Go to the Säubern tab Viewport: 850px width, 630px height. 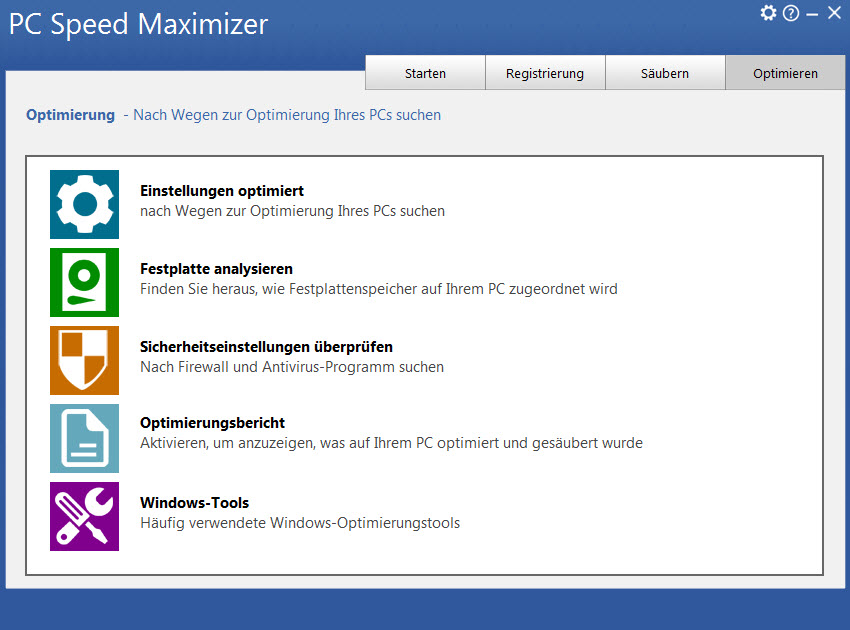click(665, 73)
